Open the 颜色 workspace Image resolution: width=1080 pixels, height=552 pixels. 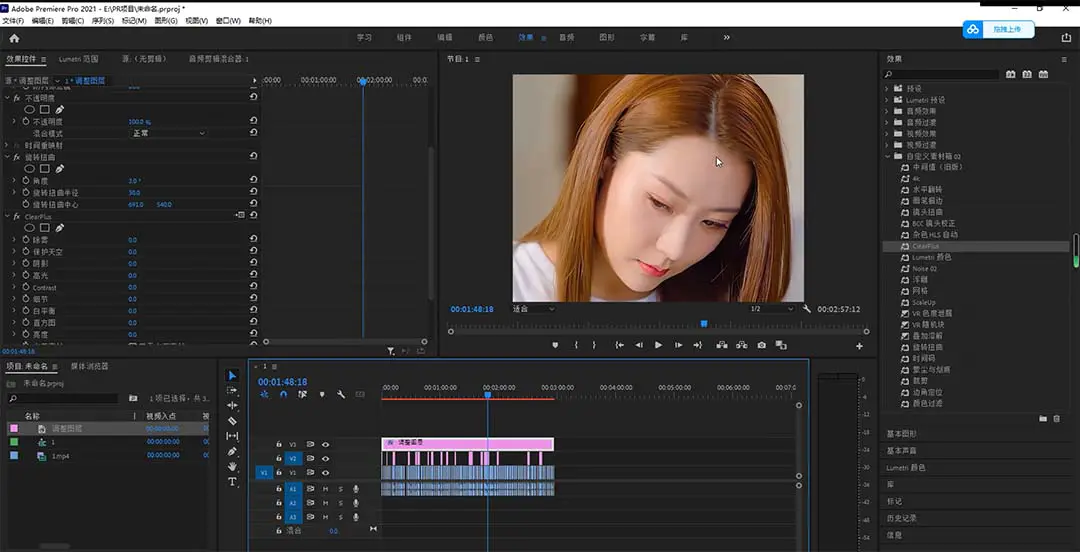coord(485,38)
